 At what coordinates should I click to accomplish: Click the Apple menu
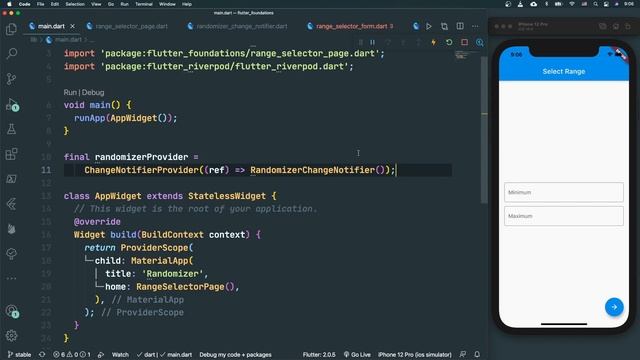[x=9, y=4]
